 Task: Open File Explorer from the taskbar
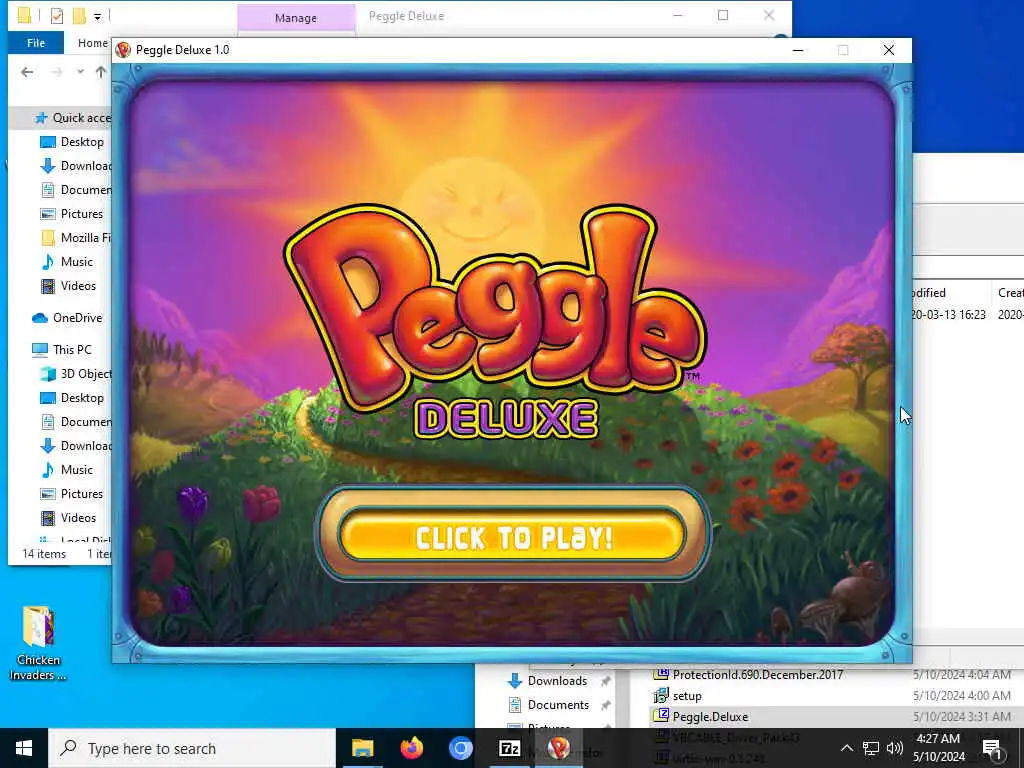pyautogui.click(x=362, y=748)
